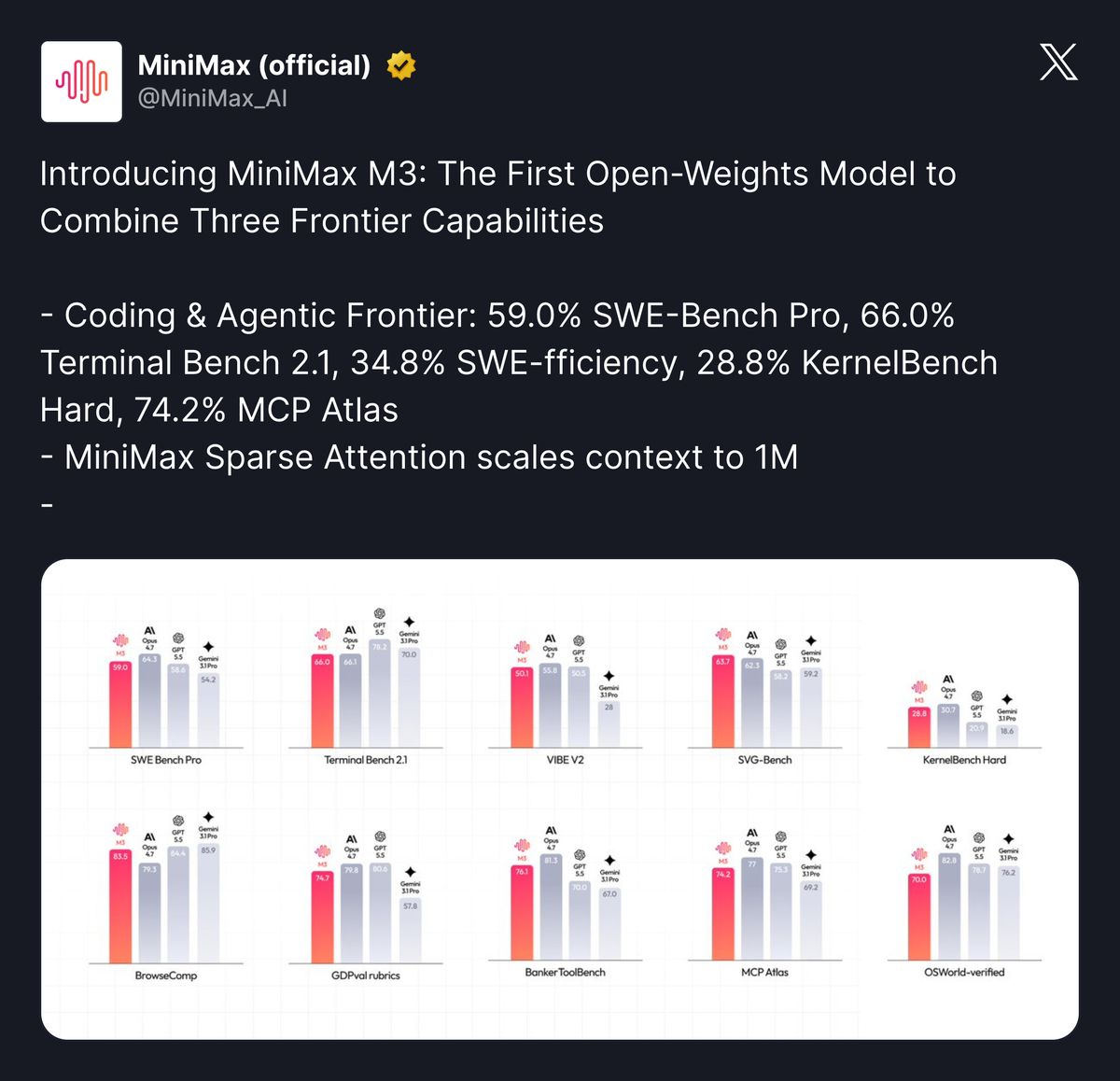The height and width of the screenshot is (1081, 1120).
Task: Click MiniMax M3 icon above SWE Bench Pro
Action: [120, 640]
